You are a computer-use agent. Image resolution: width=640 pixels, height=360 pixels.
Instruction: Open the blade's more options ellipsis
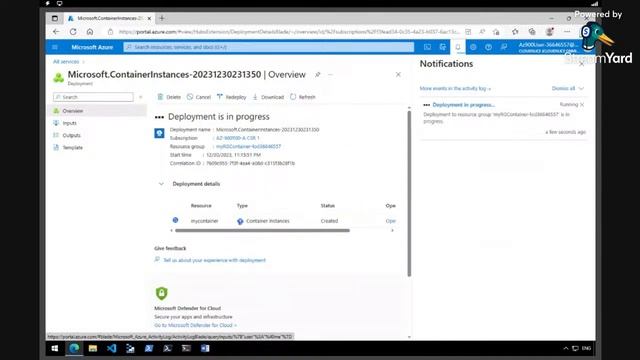[x=330, y=75]
